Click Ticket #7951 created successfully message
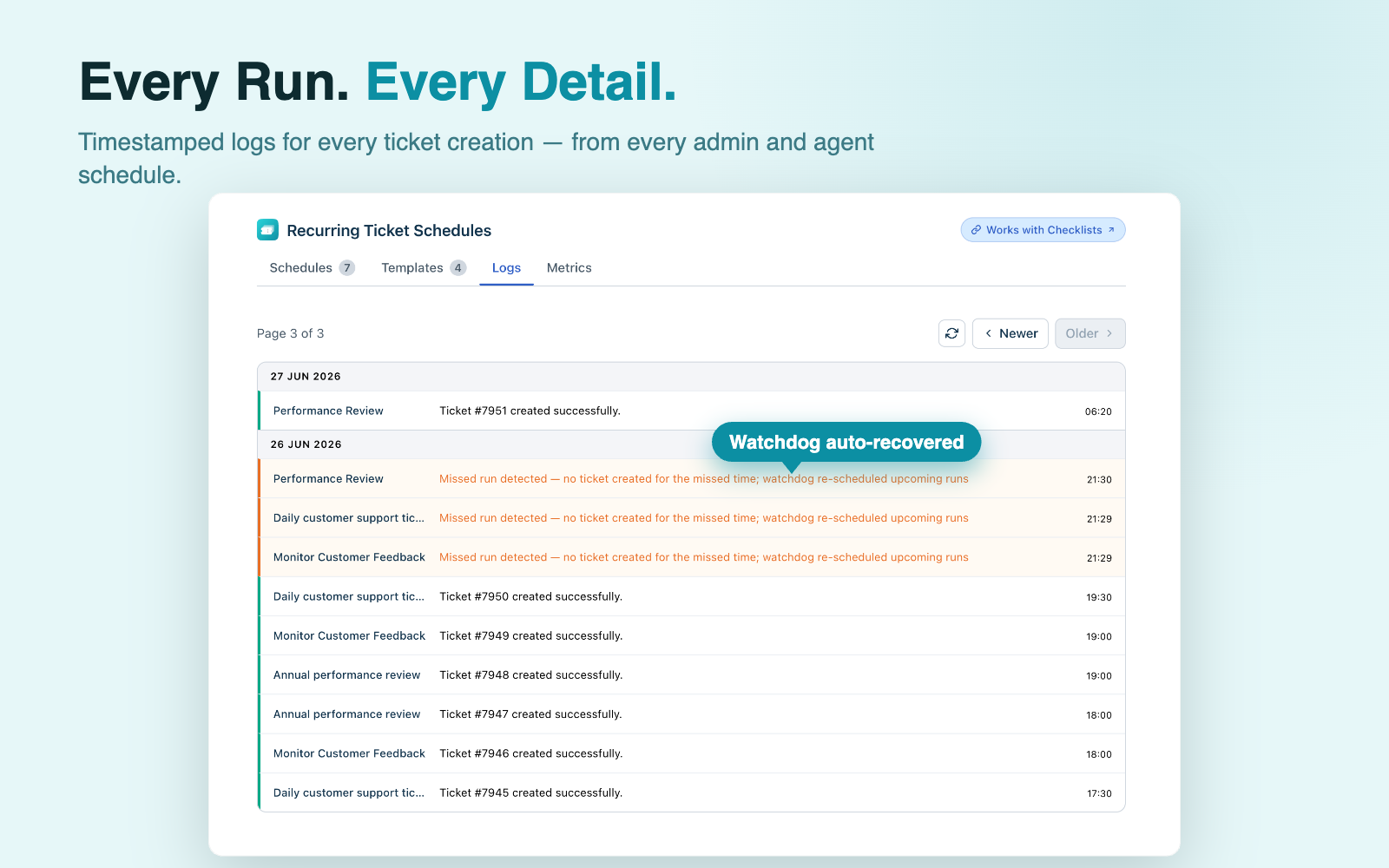The image size is (1389, 868). [x=530, y=411]
